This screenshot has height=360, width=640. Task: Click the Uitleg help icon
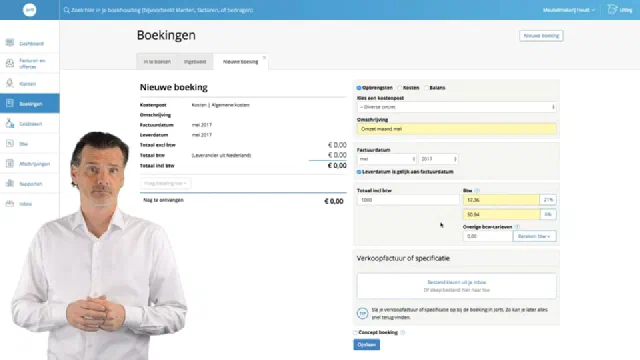coord(612,9)
